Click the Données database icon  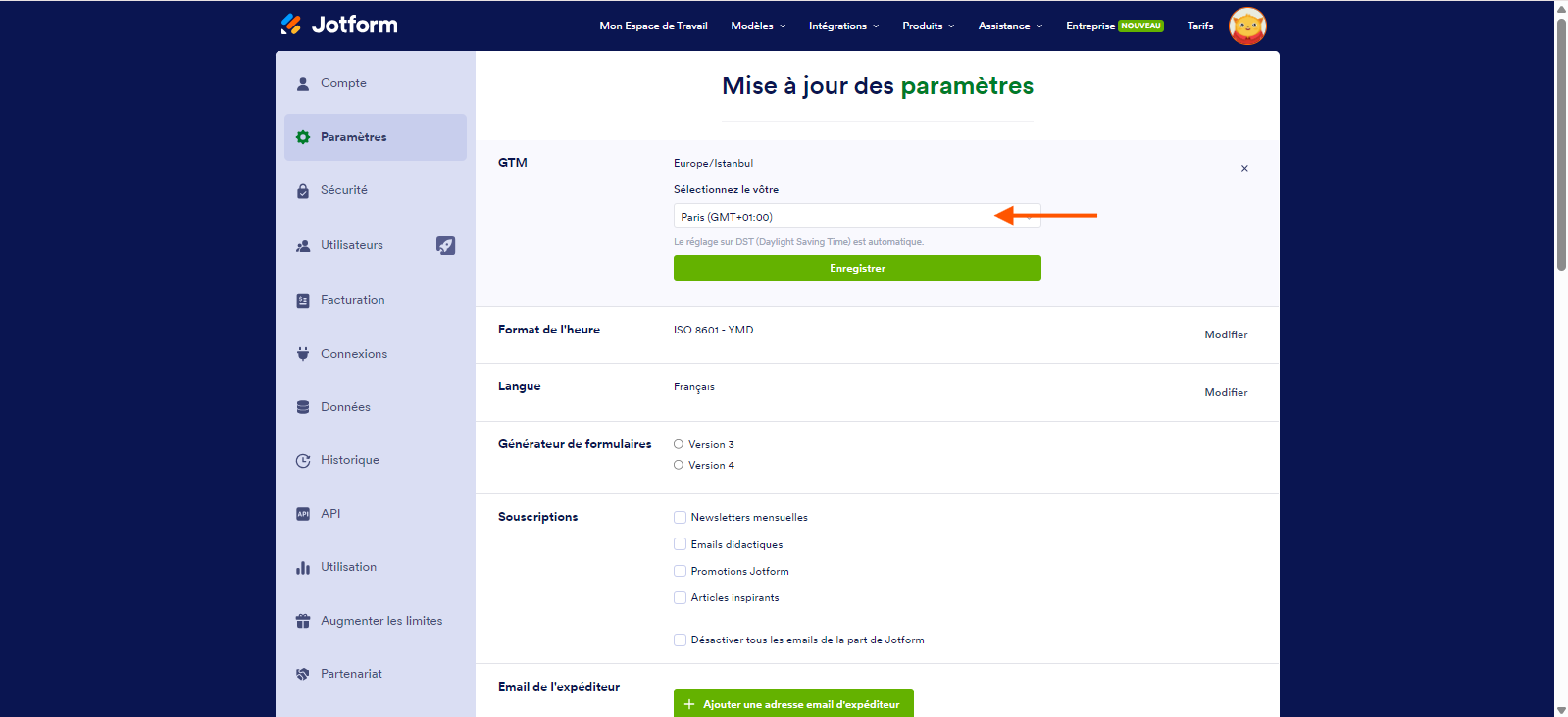[x=303, y=407]
